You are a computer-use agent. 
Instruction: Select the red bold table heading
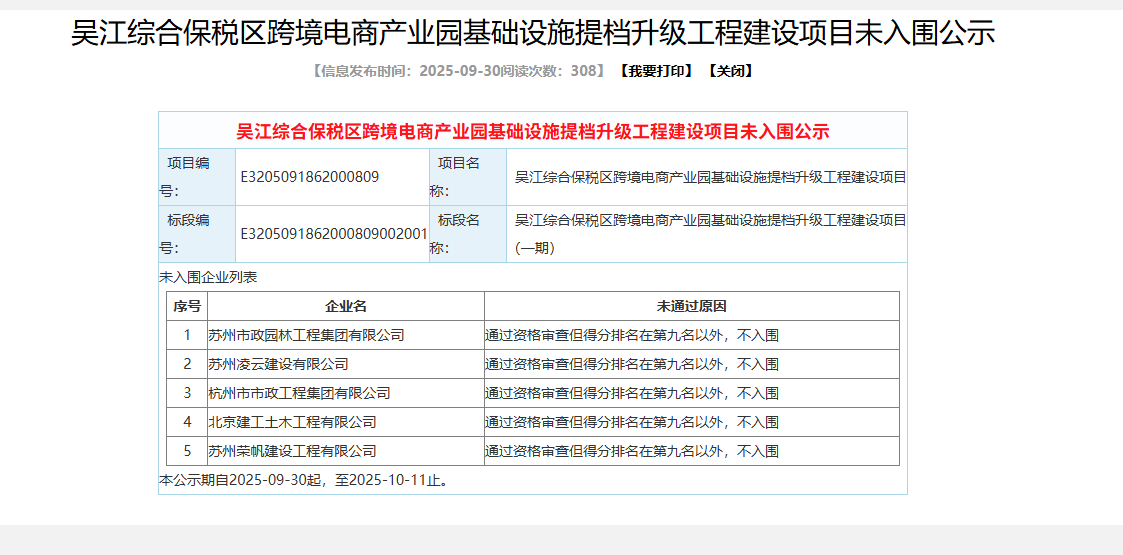click(532, 131)
